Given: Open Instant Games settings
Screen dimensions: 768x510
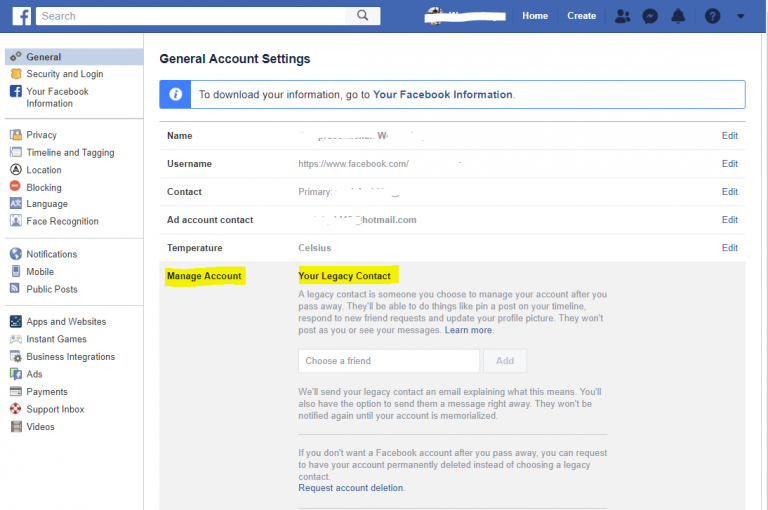Looking at the screenshot, I should point(56,339).
